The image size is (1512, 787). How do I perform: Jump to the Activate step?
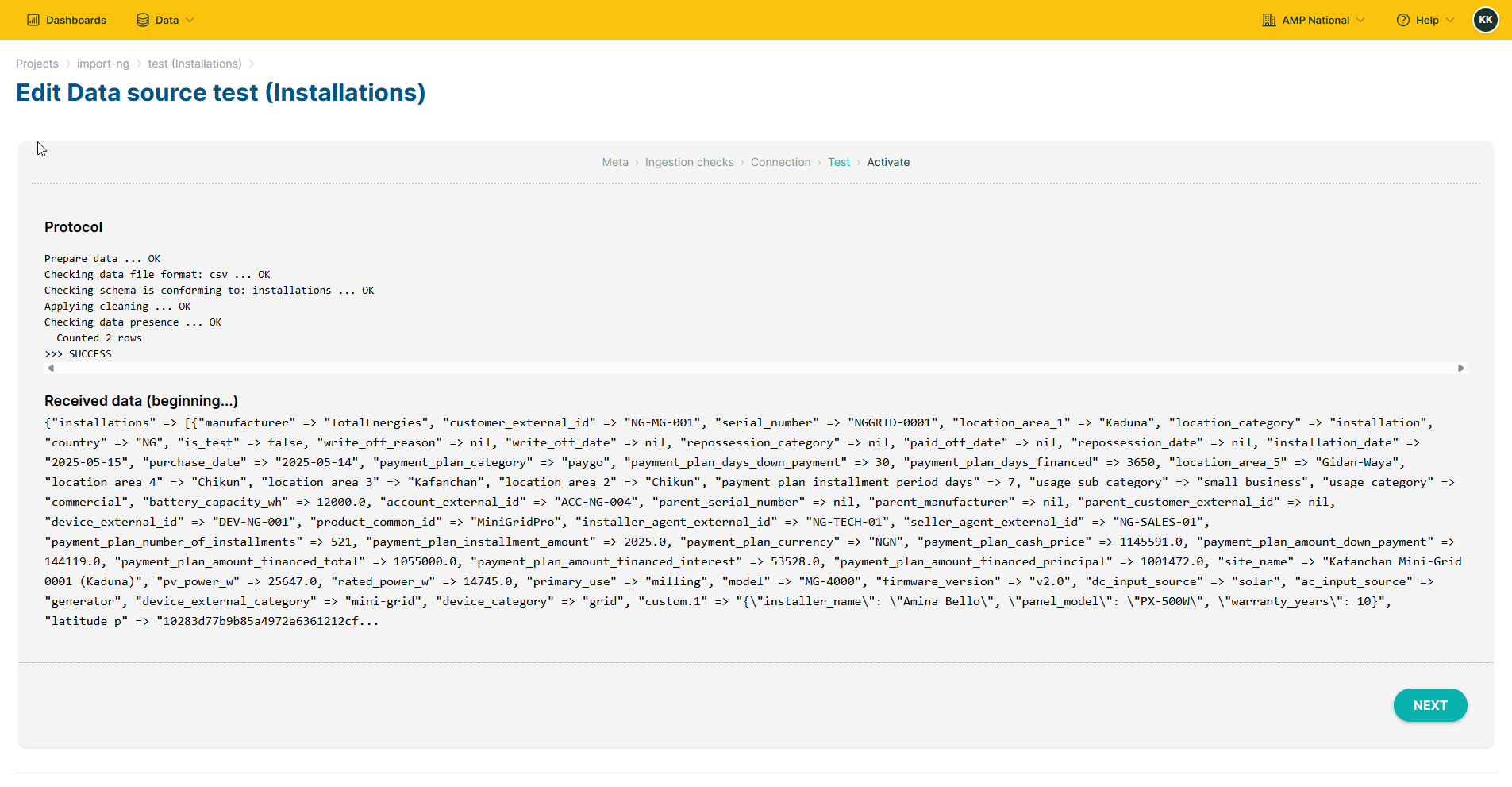click(888, 162)
